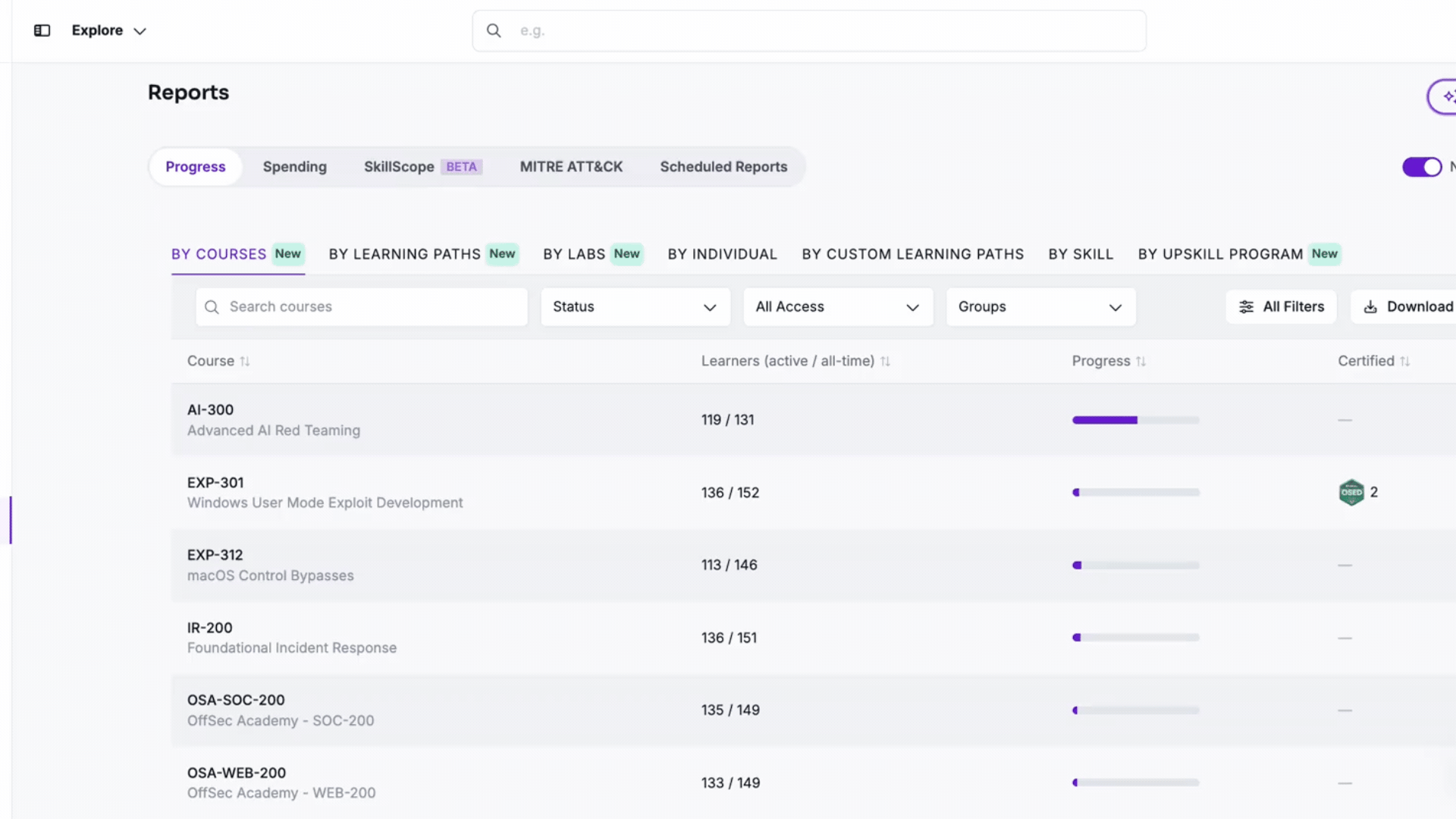Click learners count 136 / 152
Viewport: 1456px width, 819px height.
pyautogui.click(x=730, y=493)
